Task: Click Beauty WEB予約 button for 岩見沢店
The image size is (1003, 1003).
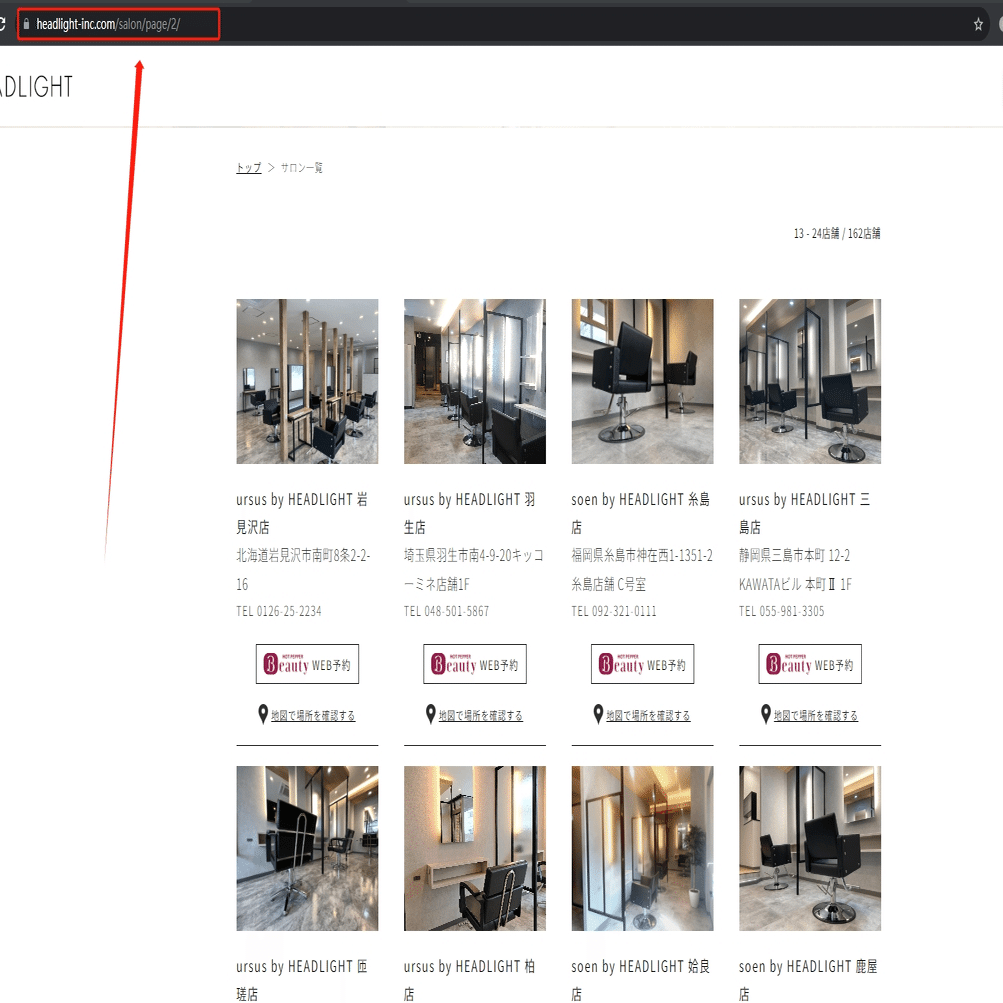Action: click(x=307, y=664)
